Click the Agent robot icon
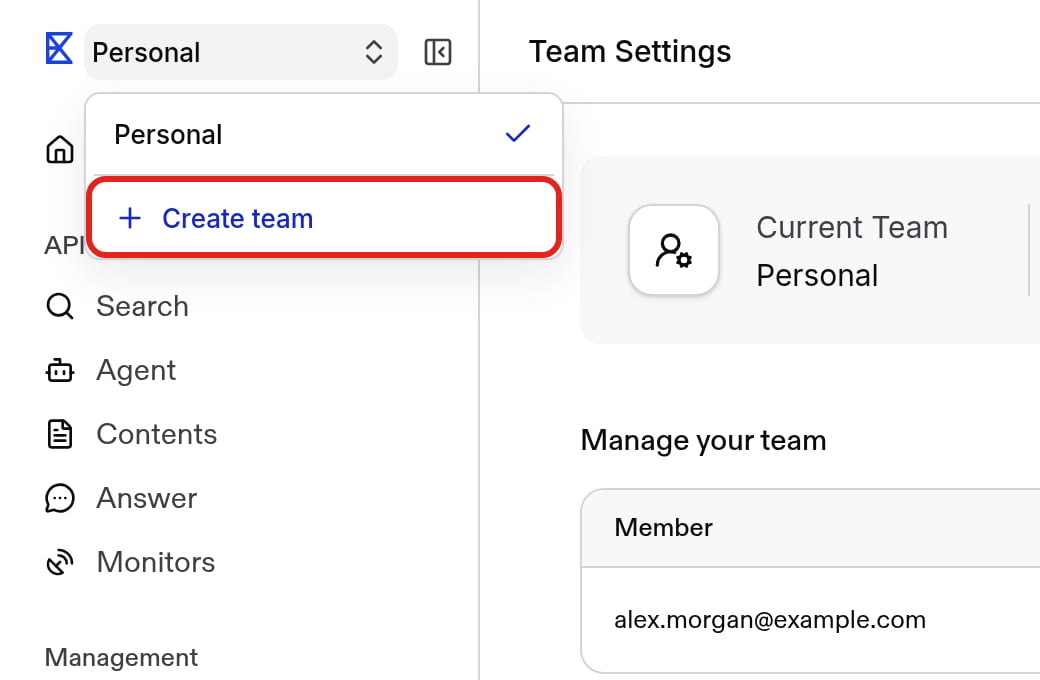Image resolution: width=1040 pixels, height=680 pixels. coord(60,370)
